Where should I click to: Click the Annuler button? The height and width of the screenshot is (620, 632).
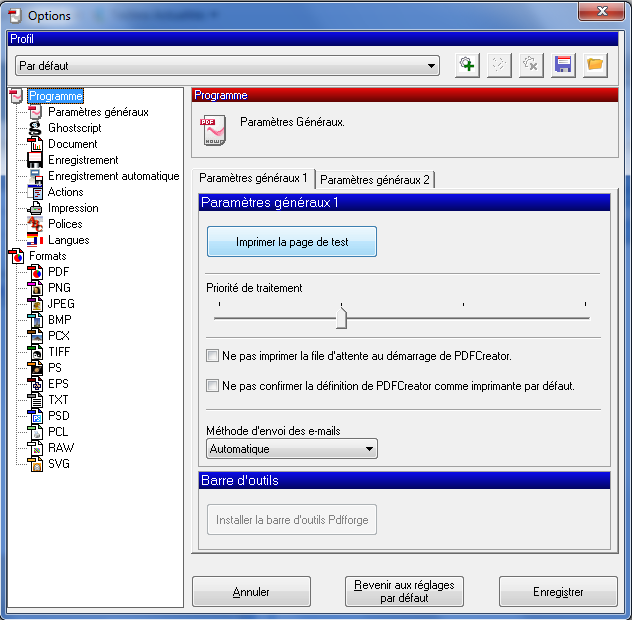(251, 592)
